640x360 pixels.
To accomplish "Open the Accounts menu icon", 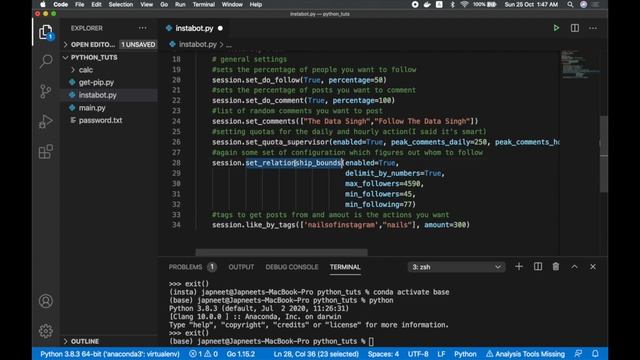I will click(x=46, y=301).
